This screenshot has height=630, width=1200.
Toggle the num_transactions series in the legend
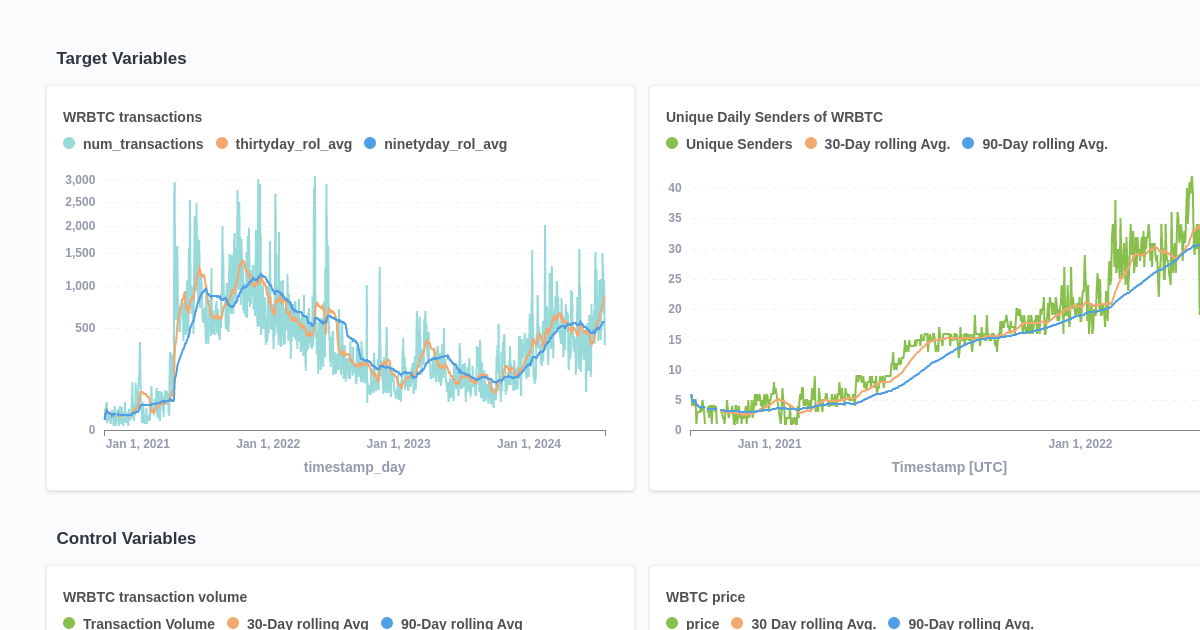(x=143, y=144)
